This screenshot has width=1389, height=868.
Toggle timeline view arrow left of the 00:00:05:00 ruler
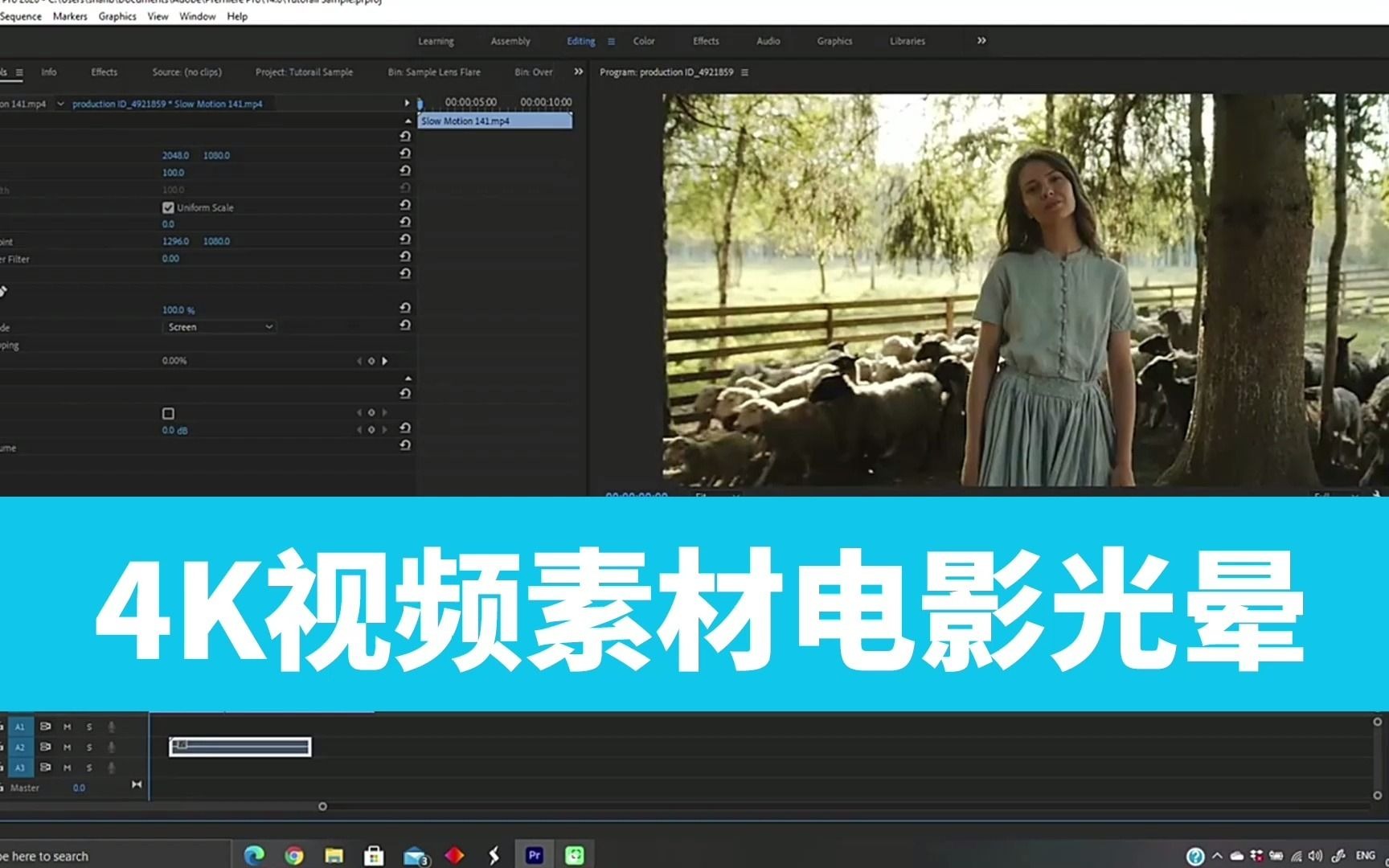point(407,103)
